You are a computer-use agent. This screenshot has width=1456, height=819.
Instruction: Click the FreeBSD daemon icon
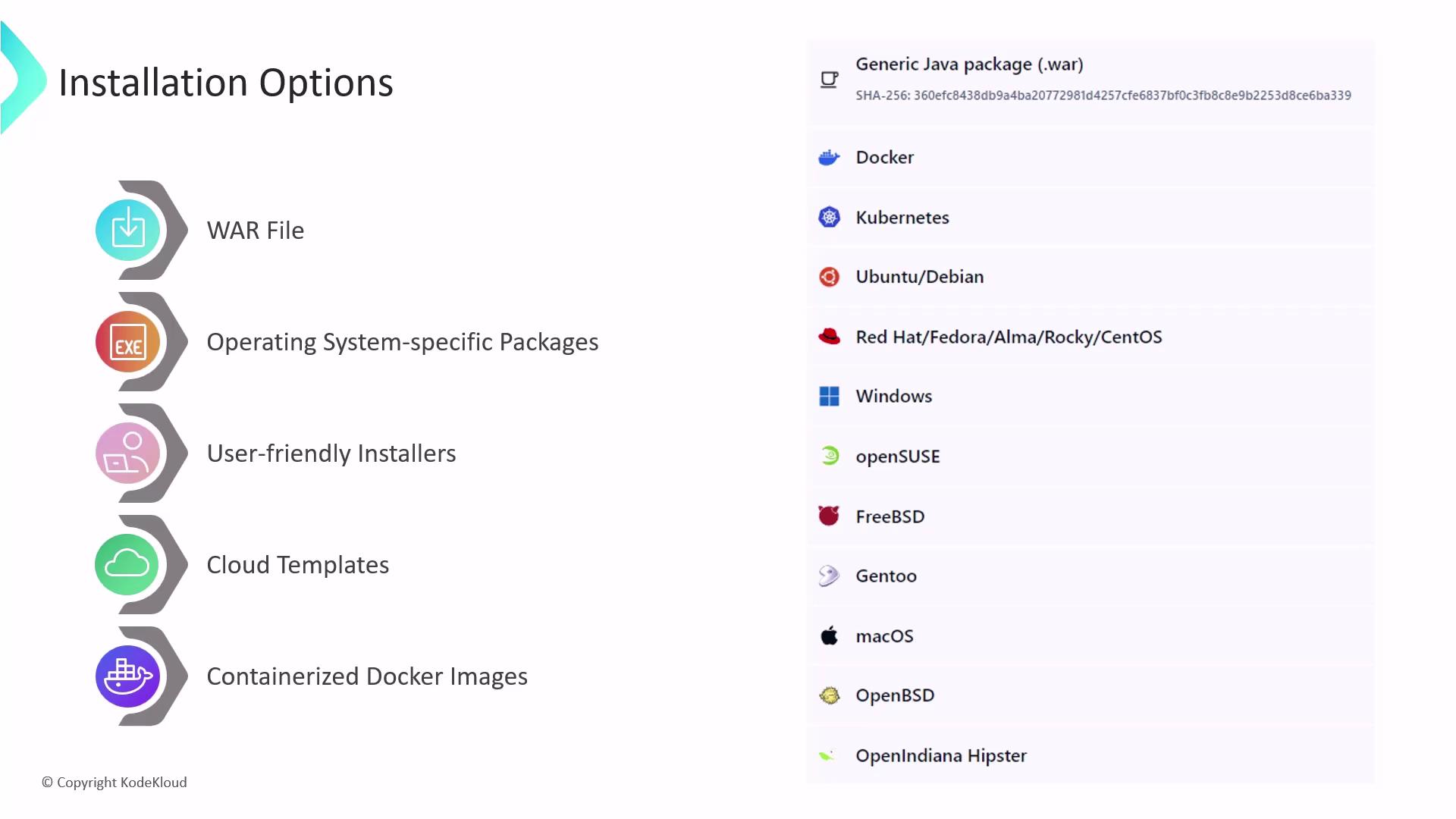click(829, 516)
